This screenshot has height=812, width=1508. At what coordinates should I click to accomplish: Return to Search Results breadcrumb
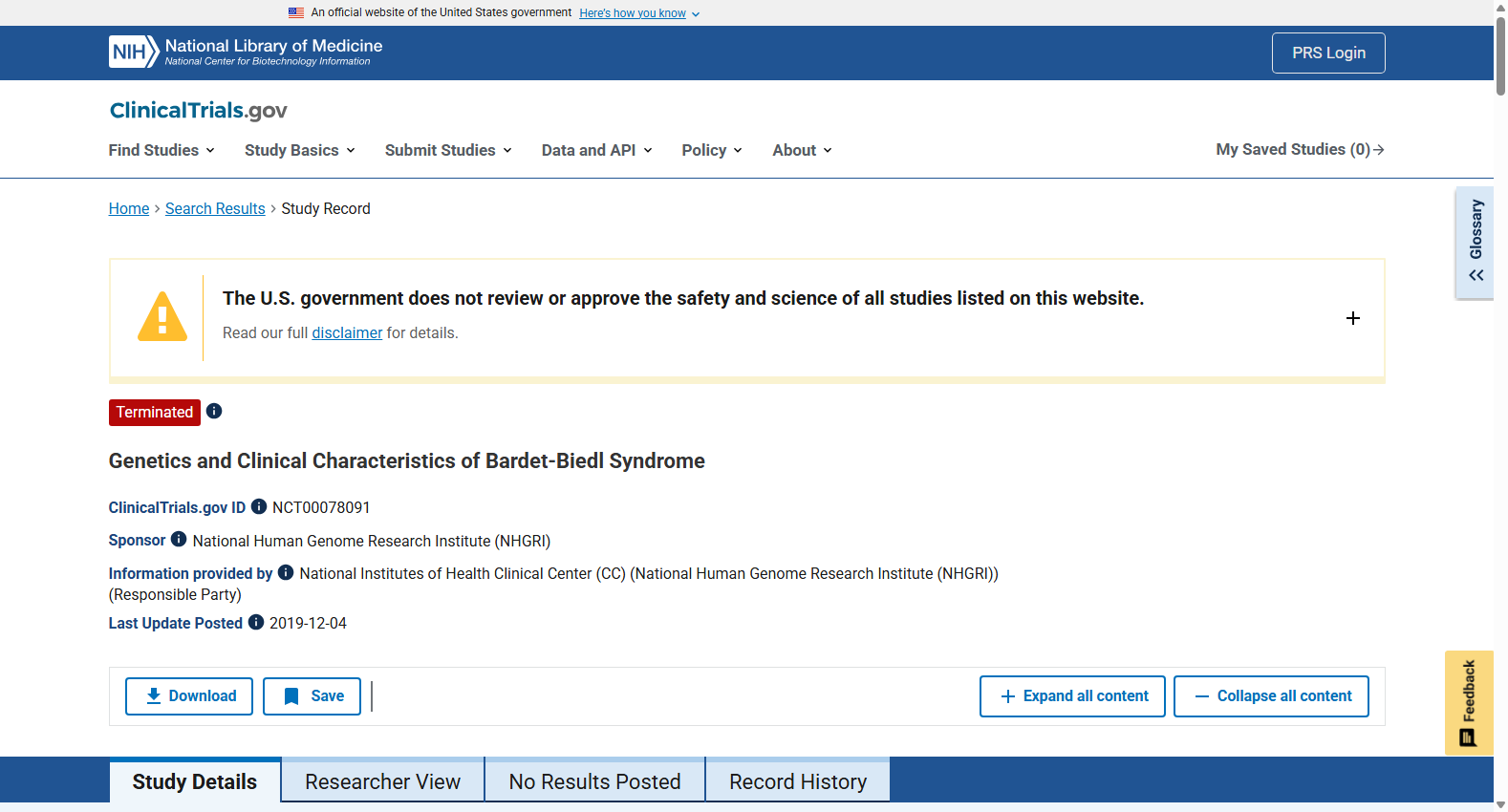coord(215,208)
